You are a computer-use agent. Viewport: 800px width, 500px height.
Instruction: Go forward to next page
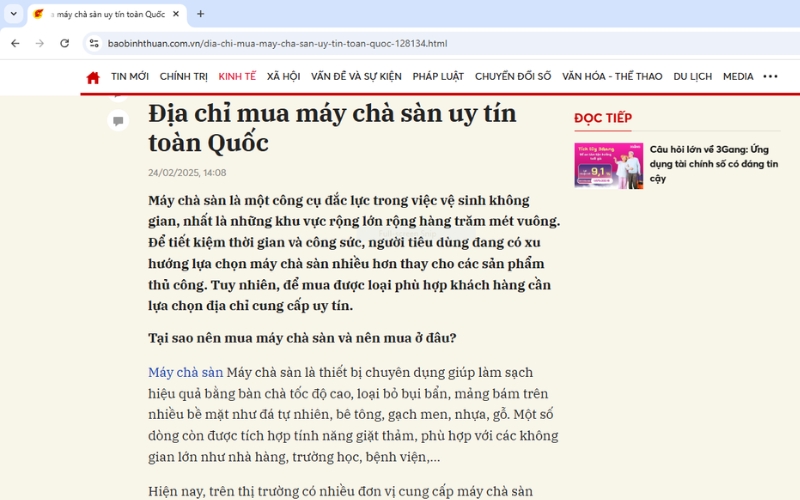tap(40, 43)
